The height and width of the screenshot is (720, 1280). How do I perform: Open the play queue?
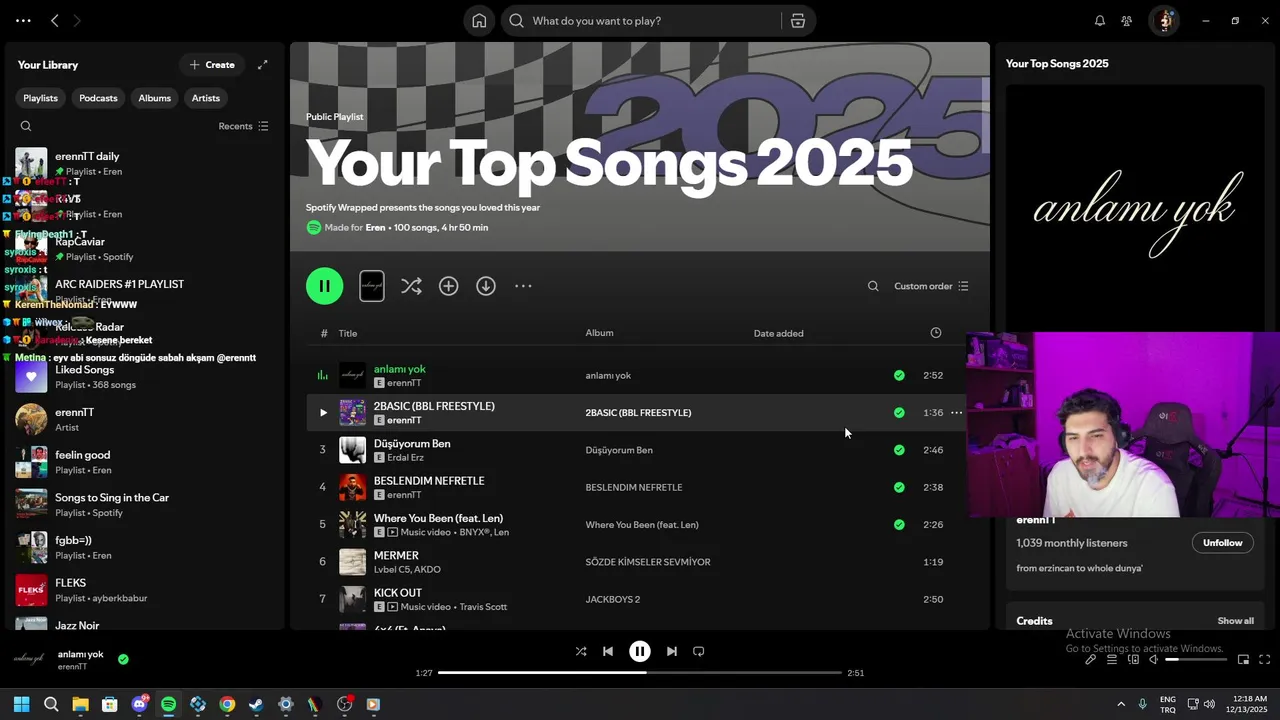[x=1112, y=660]
